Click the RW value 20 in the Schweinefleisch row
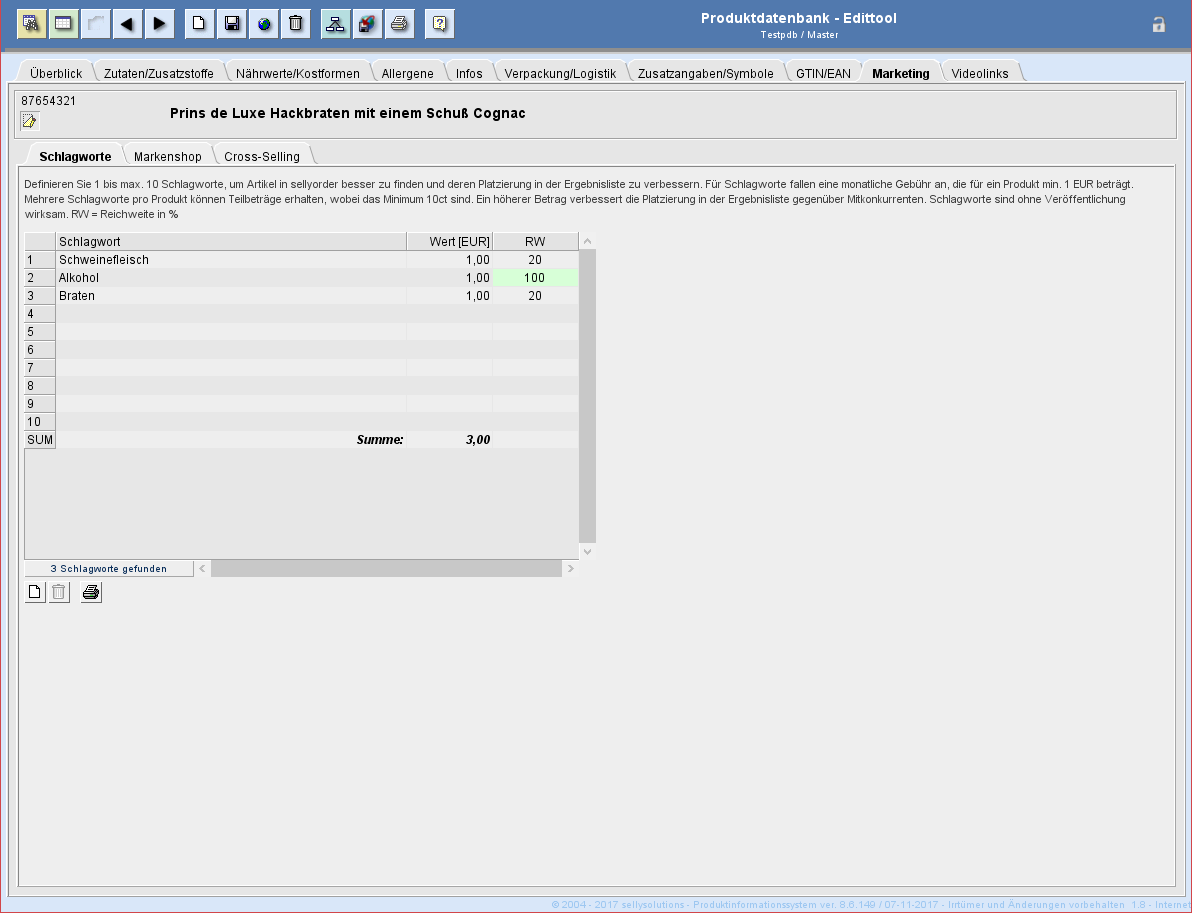 click(535, 259)
